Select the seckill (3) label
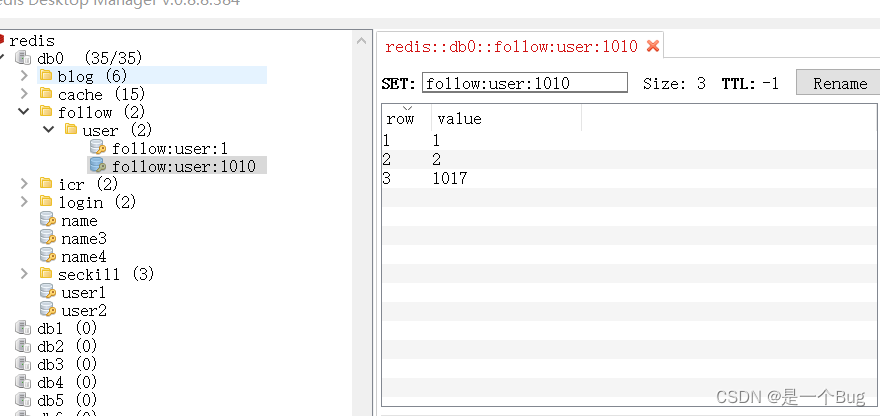 [106, 274]
